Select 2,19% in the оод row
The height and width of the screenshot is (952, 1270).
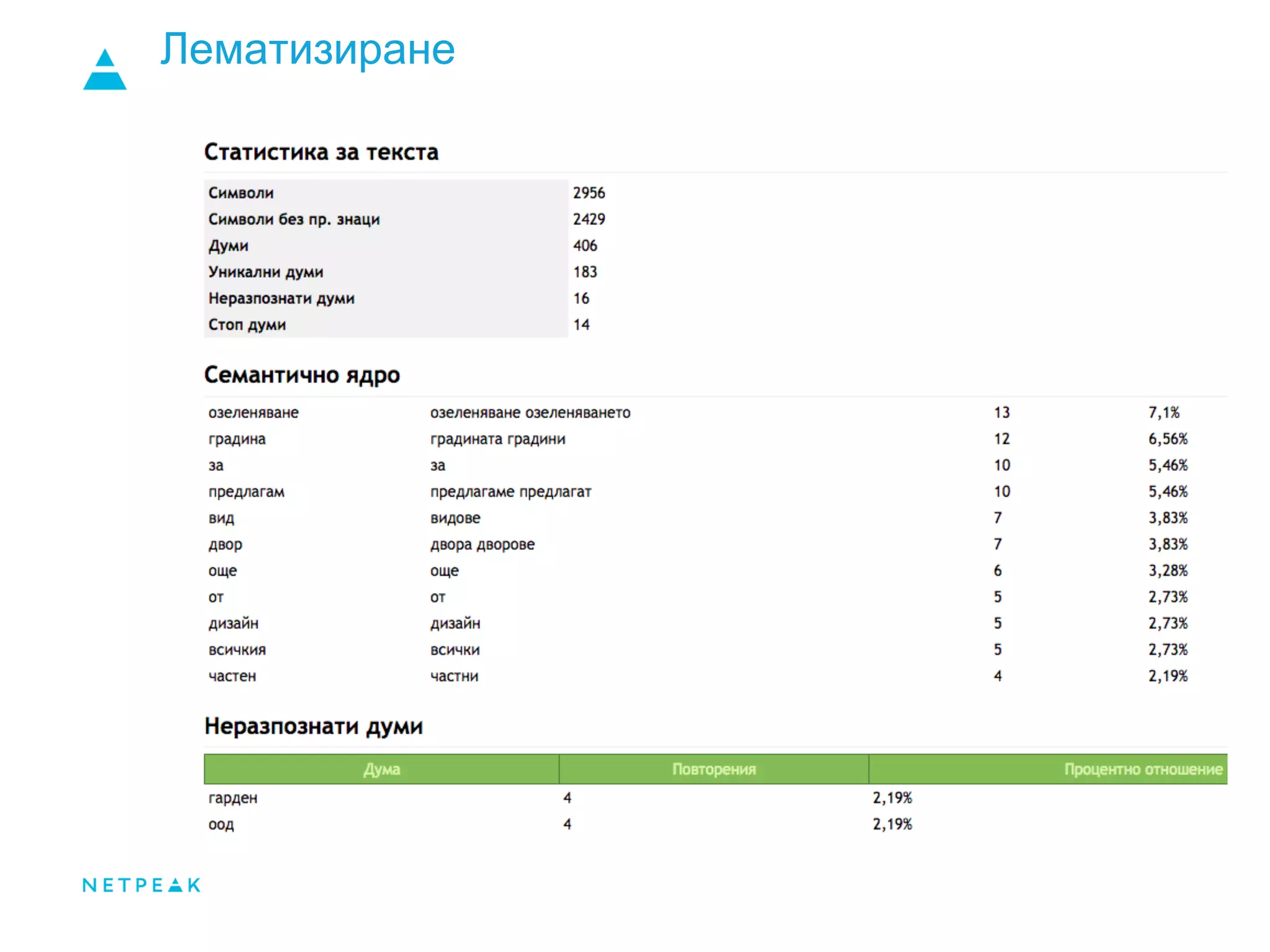point(892,824)
